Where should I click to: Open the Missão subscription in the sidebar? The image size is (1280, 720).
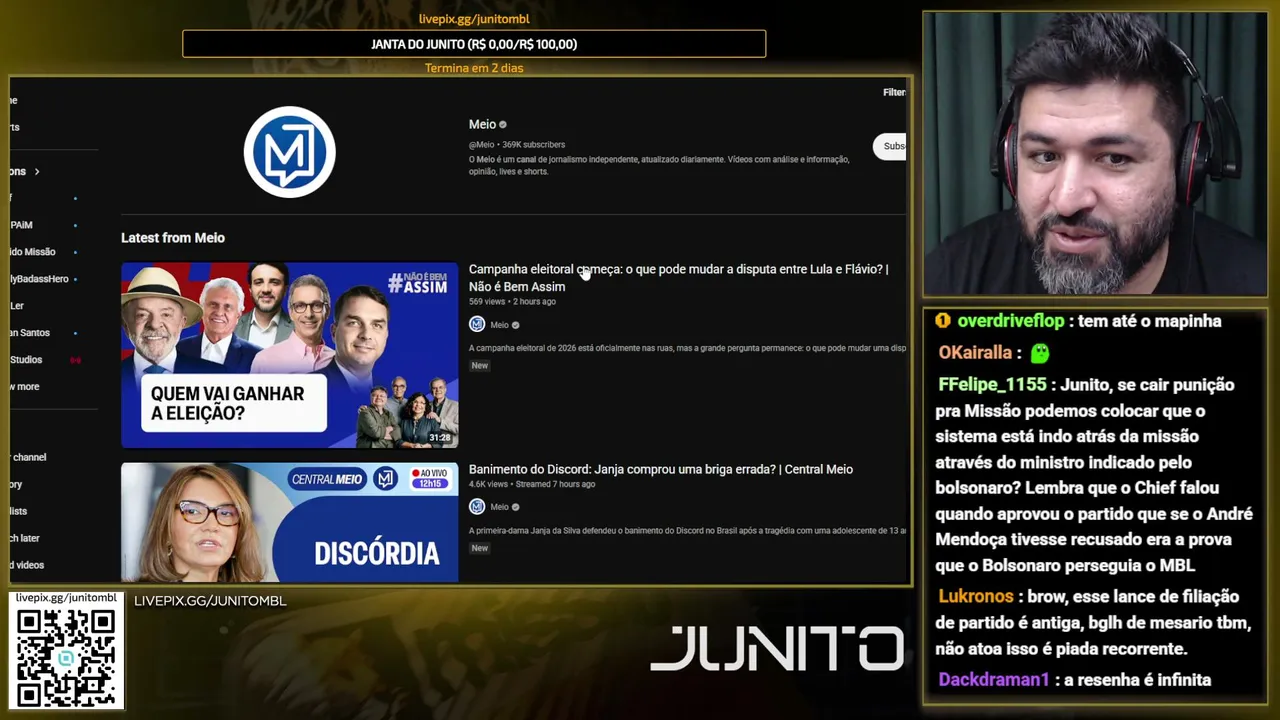(33, 252)
